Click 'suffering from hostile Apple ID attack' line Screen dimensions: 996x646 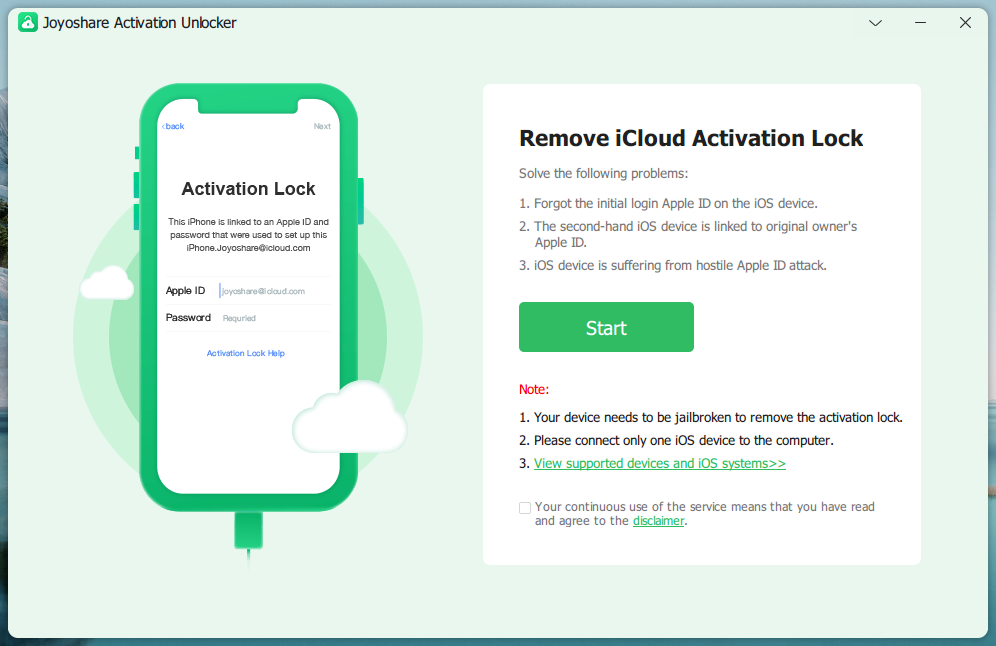pyautogui.click(x=673, y=266)
